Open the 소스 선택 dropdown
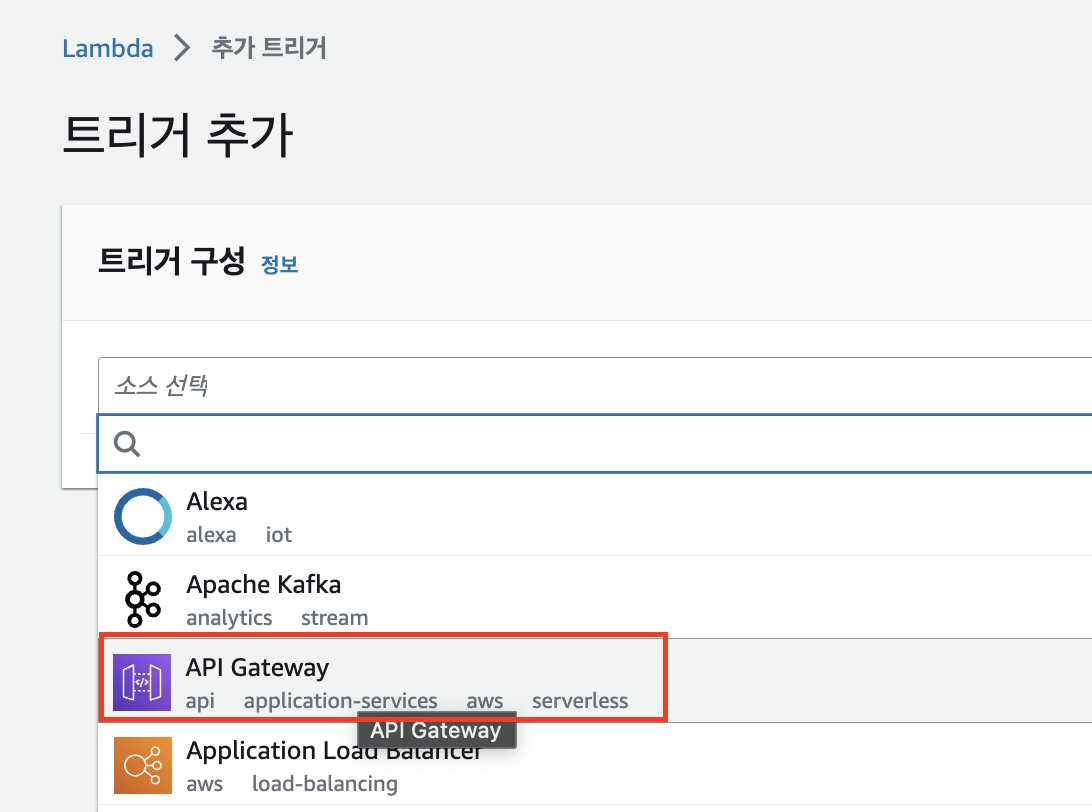 595,385
